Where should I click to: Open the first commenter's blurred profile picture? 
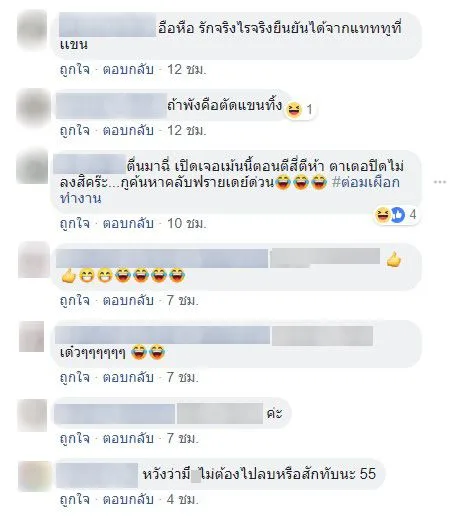[x=32, y=30]
